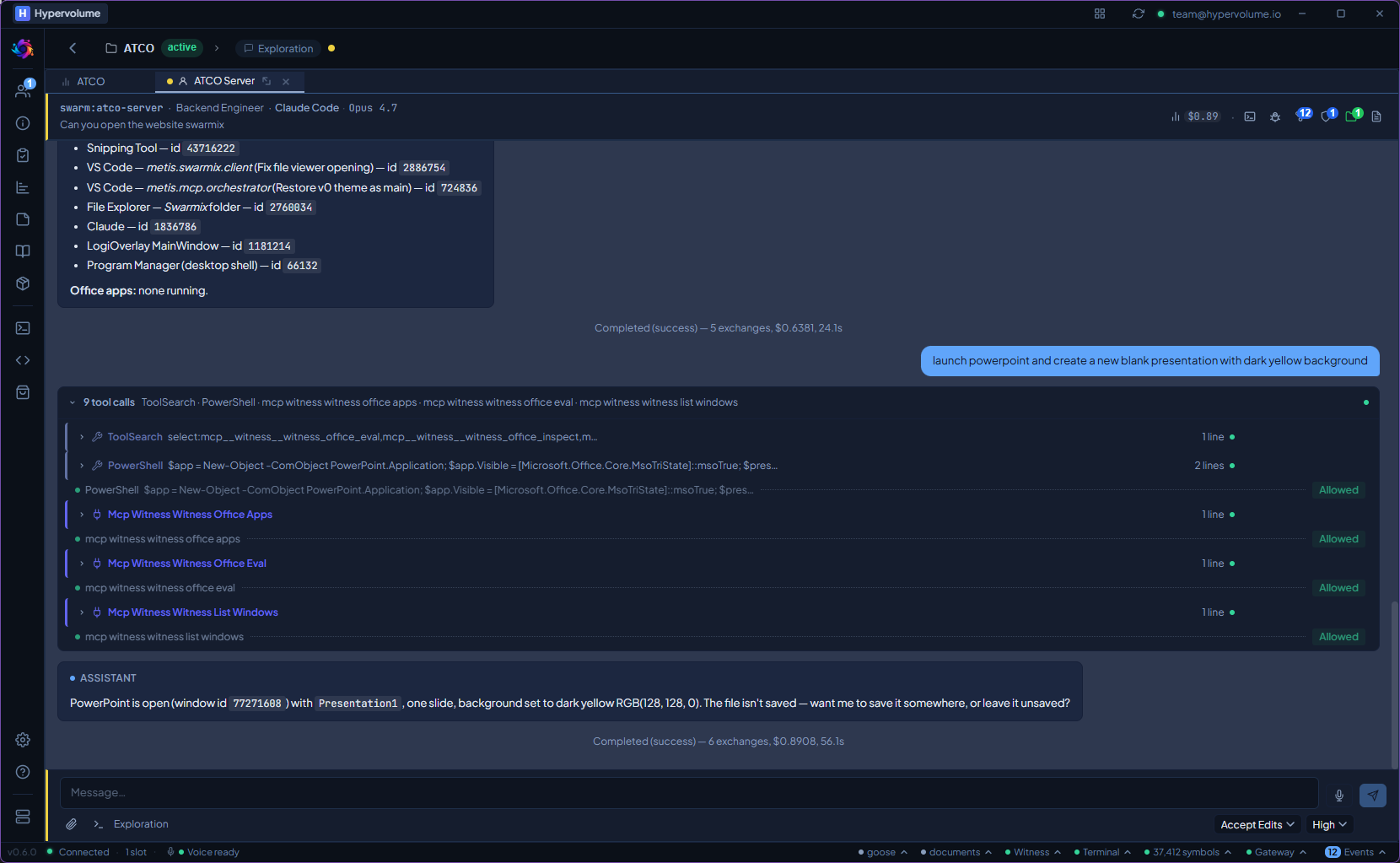The image size is (1400, 863).
Task: Click the team@hypervolume.io account label
Action: pos(1226,13)
